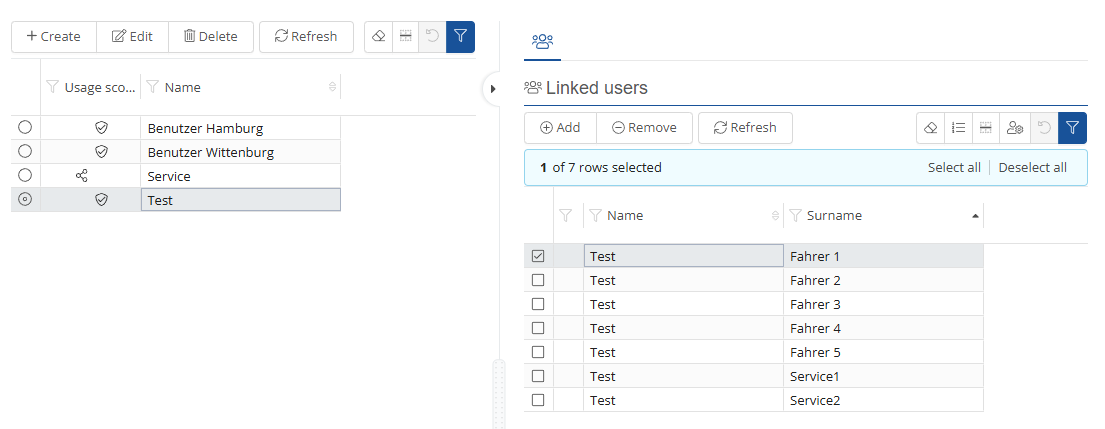The height and width of the screenshot is (429, 1105).
Task: Open the filter for the Surname column
Action: point(796,216)
